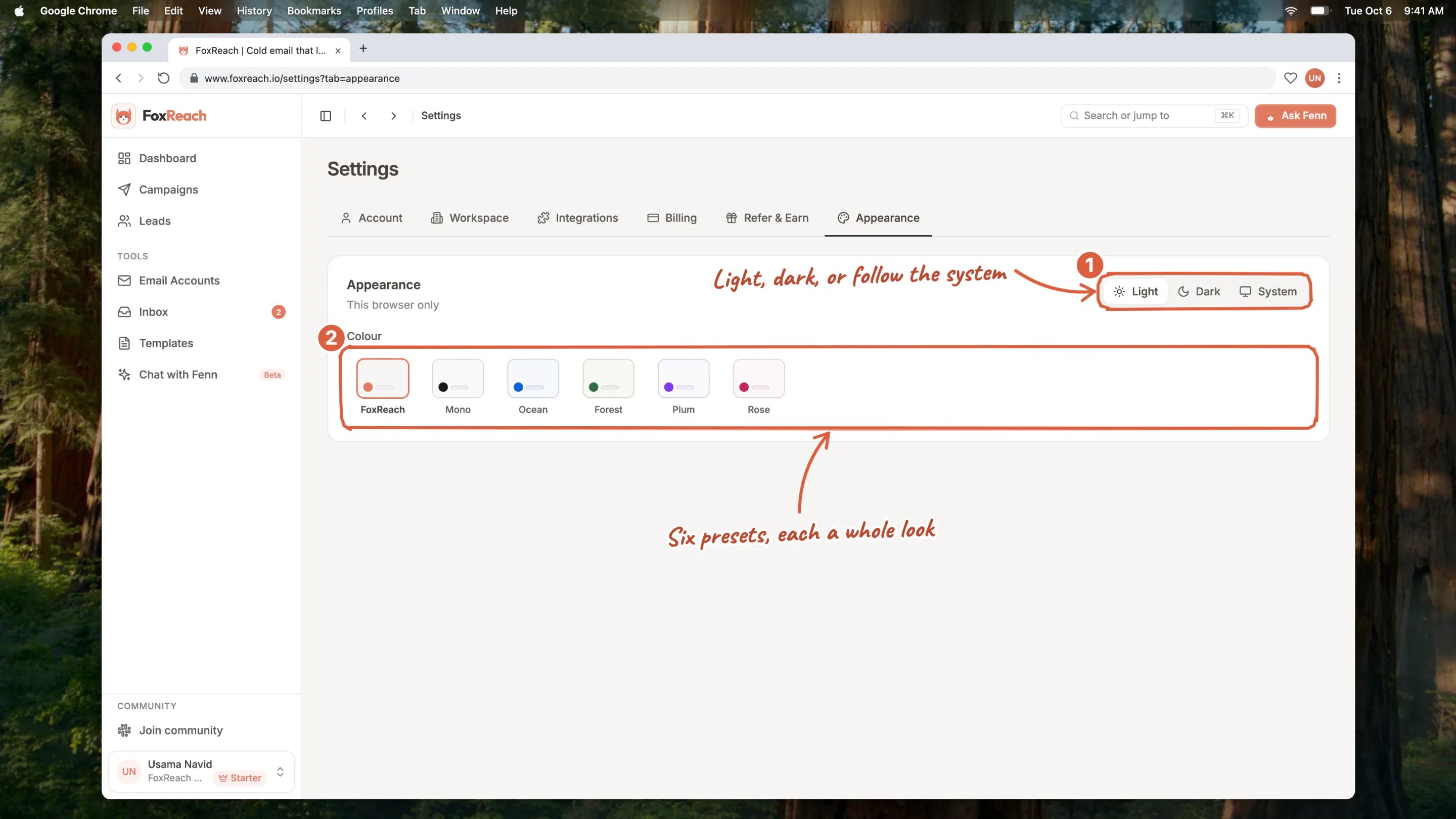This screenshot has height=819, width=1456.
Task: Choose the Rose colour preset
Action: (x=758, y=387)
